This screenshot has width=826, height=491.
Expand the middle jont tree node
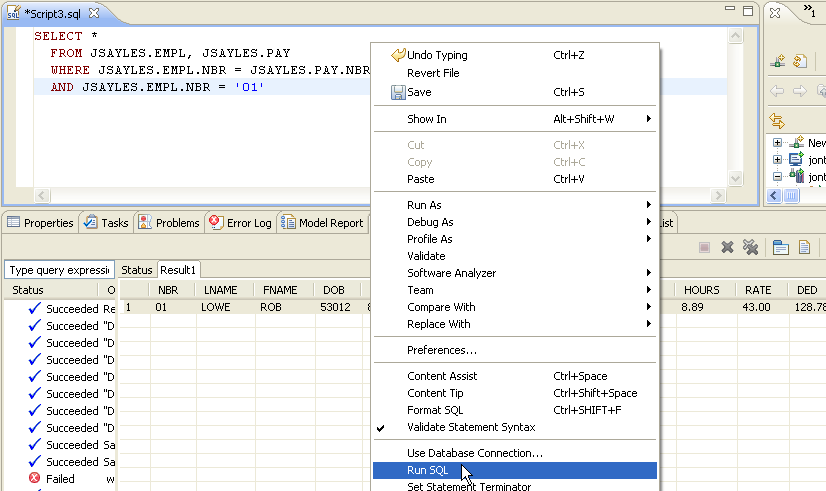[x=777, y=160]
